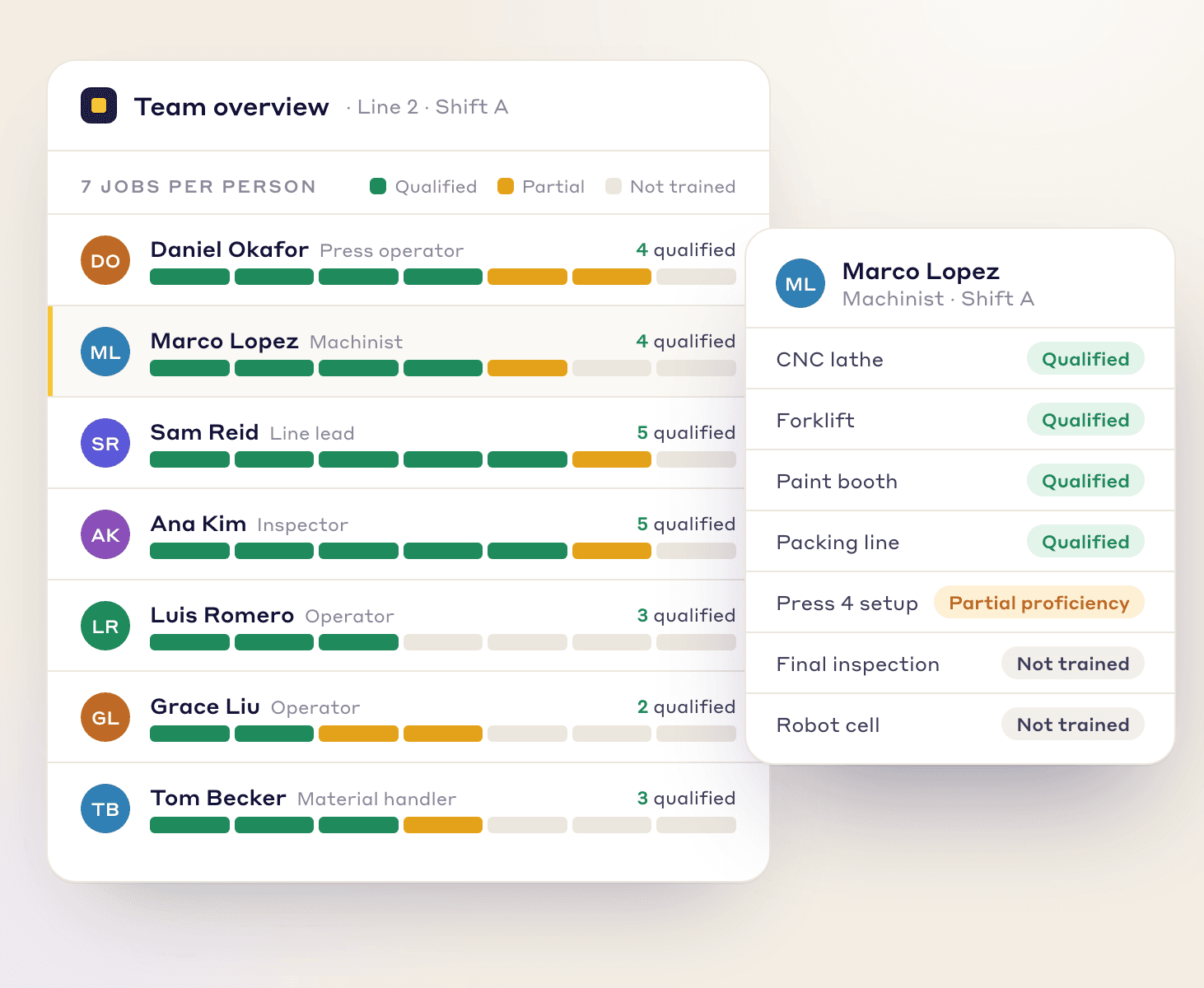Click the "Final inspection" job label

click(858, 664)
